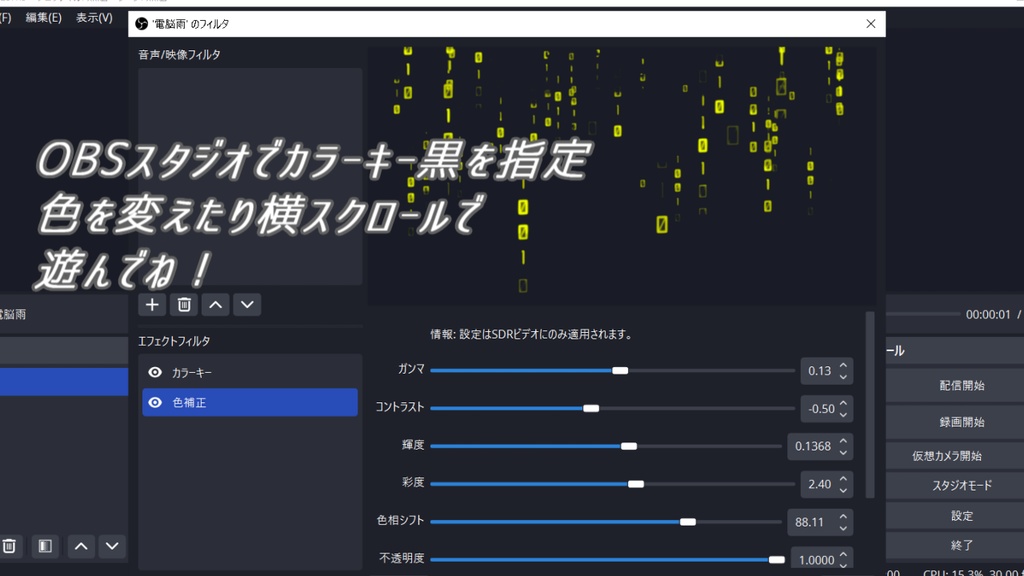The height and width of the screenshot is (576, 1024).
Task: Start recording with the 録画開始 button
Action: coord(961,421)
